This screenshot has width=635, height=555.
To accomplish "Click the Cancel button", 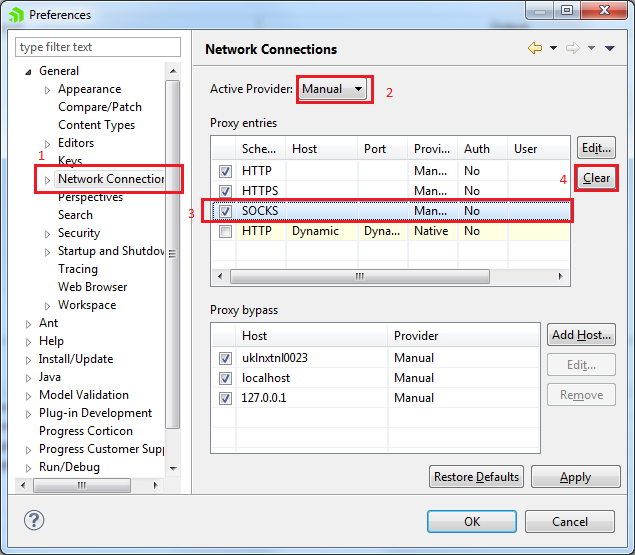I will [x=570, y=521].
